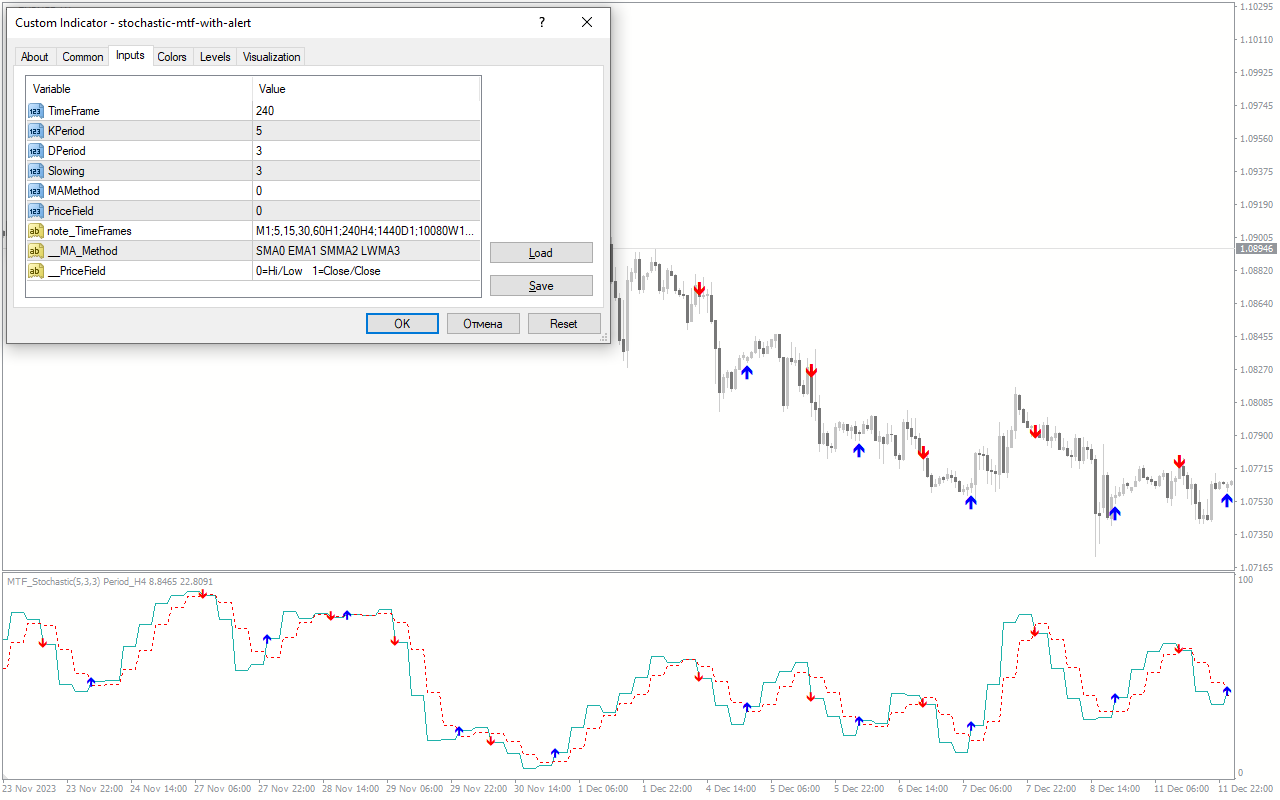Click the 5 Dec 06:00 time label
Screen dimensions: 1280x800
[795, 789]
